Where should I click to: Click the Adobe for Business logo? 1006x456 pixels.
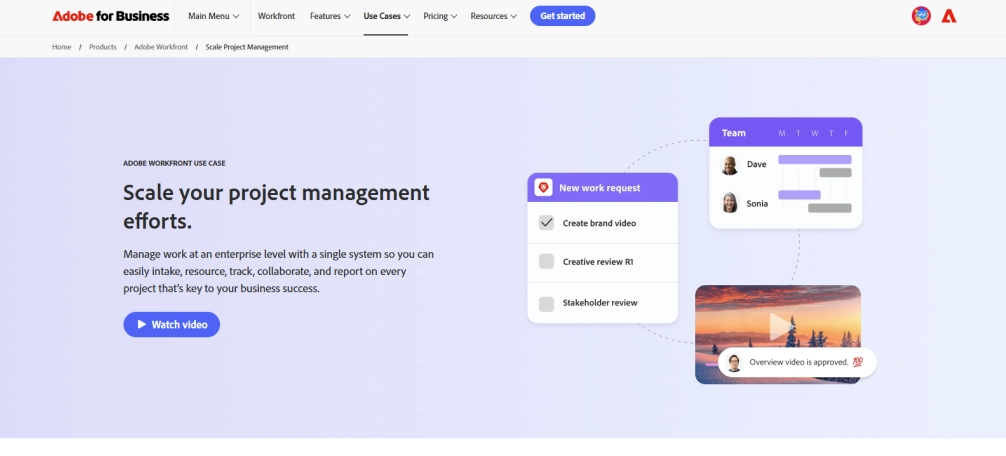coord(111,16)
